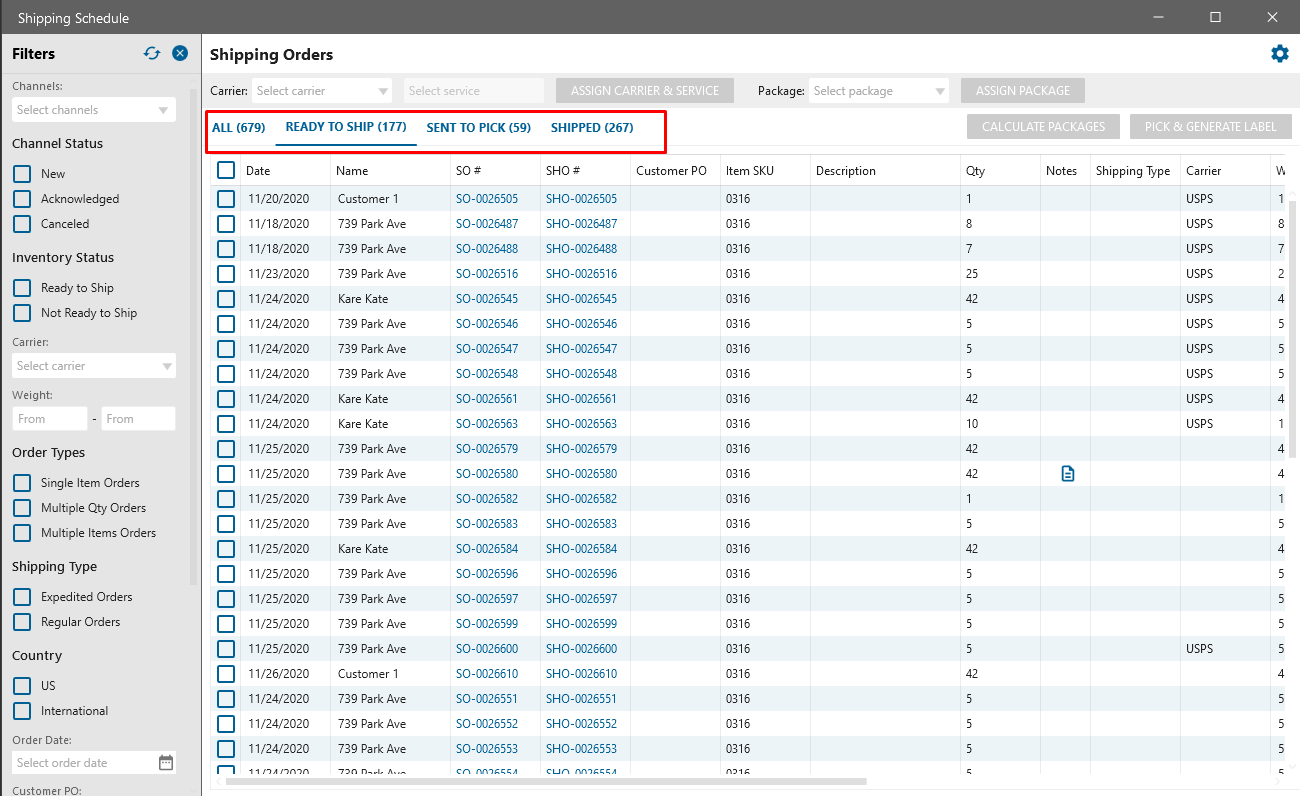This screenshot has width=1300, height=796.
Task: Open the settings gear icon
Action: tap(1279, 54)
